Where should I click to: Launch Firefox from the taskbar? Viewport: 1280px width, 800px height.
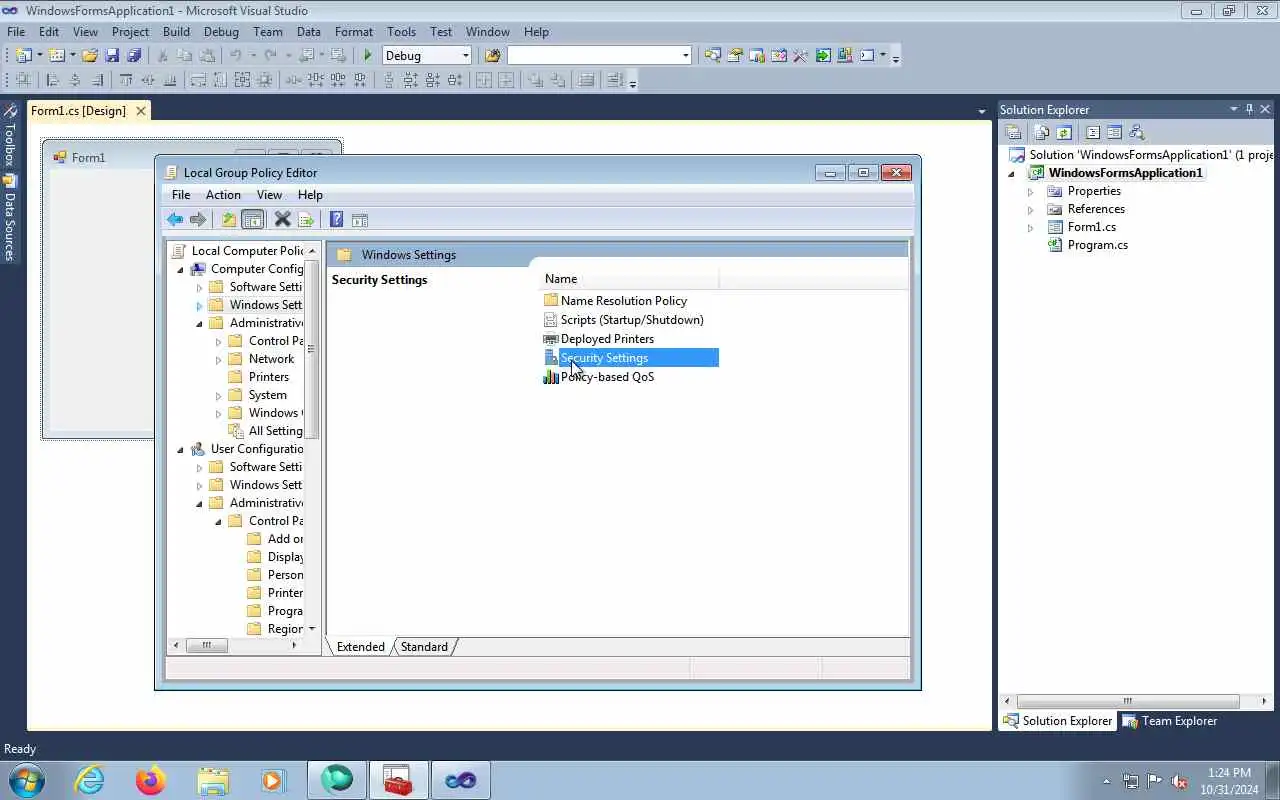click(151, 780)
